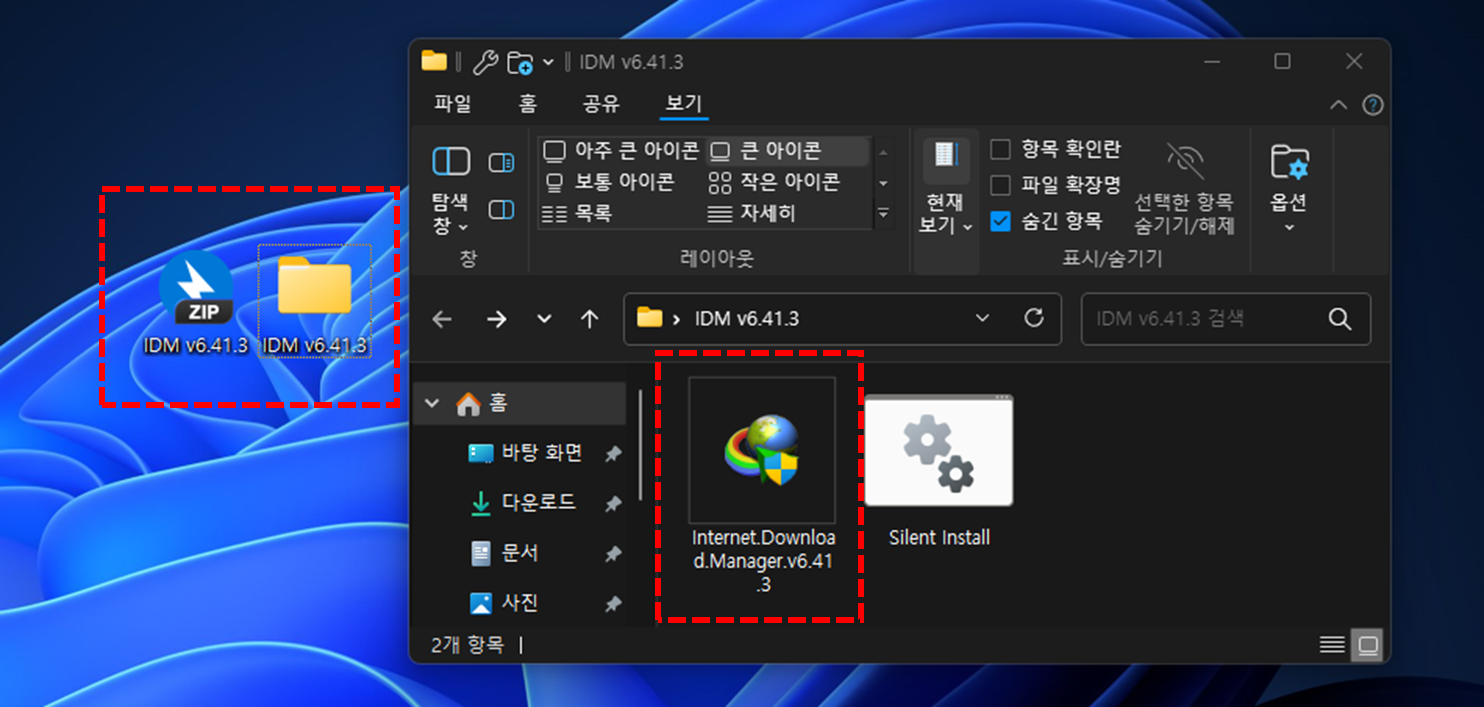Click the properties wrench icon in title bar

point(485,62)
